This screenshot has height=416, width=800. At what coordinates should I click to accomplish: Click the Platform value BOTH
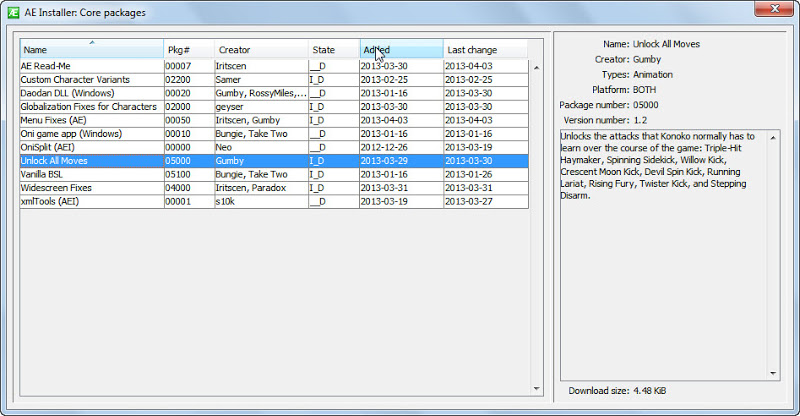point(644,90)
